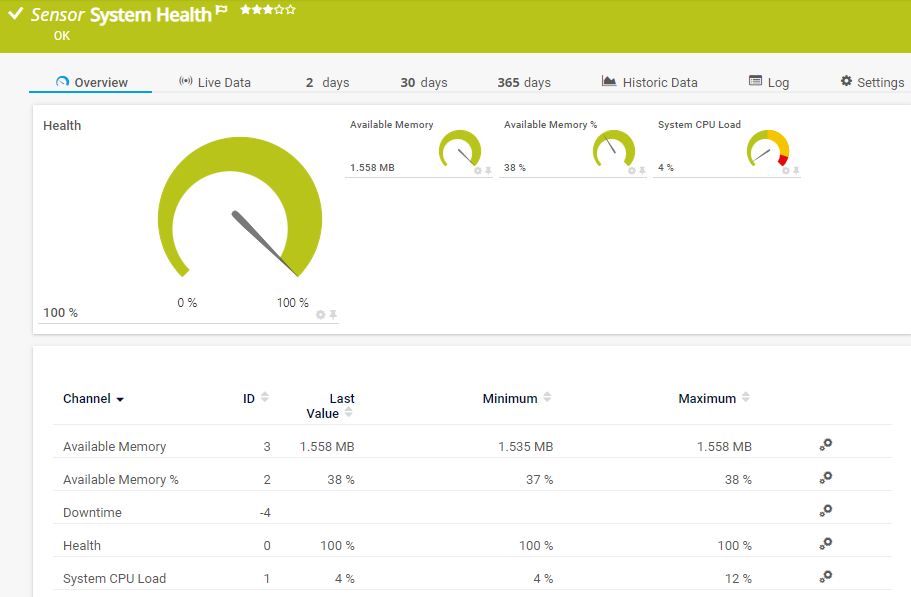Open the Historic Data tab
The width and height of the screenshot is (911, 597).
649,83
